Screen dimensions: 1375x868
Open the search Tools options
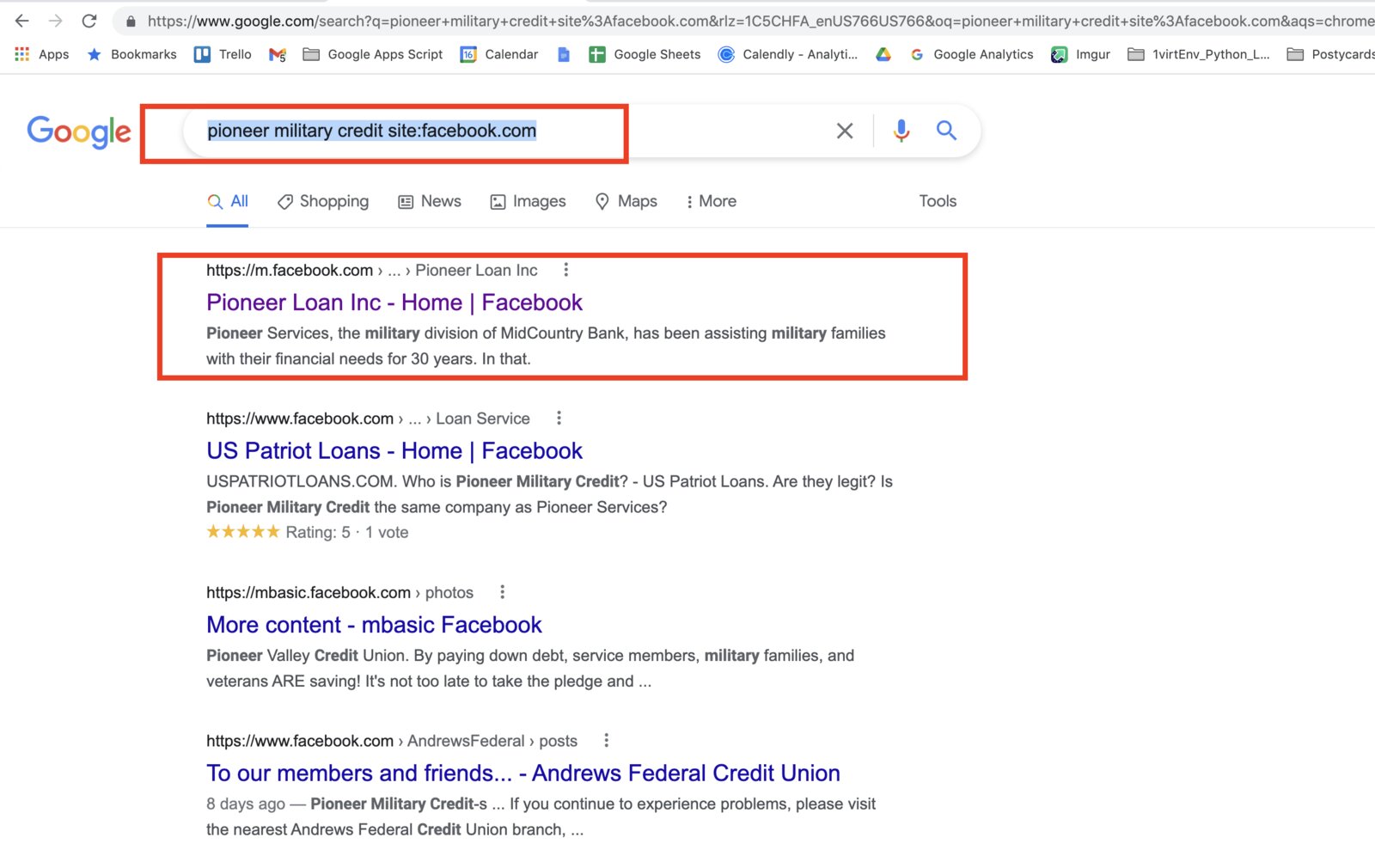pyautogui.click(x=938, y=201)
